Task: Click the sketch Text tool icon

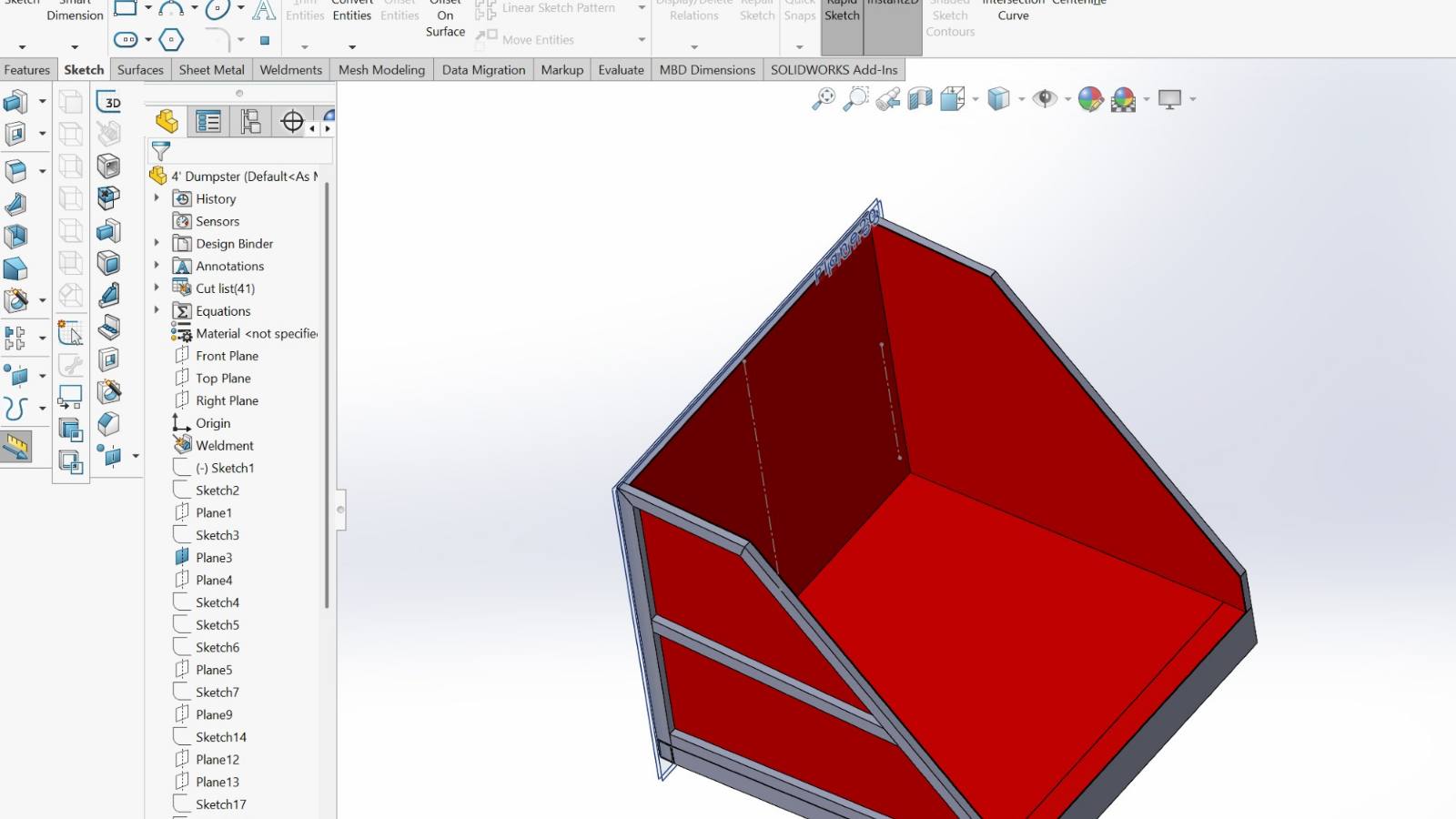Action: [264, 10]
